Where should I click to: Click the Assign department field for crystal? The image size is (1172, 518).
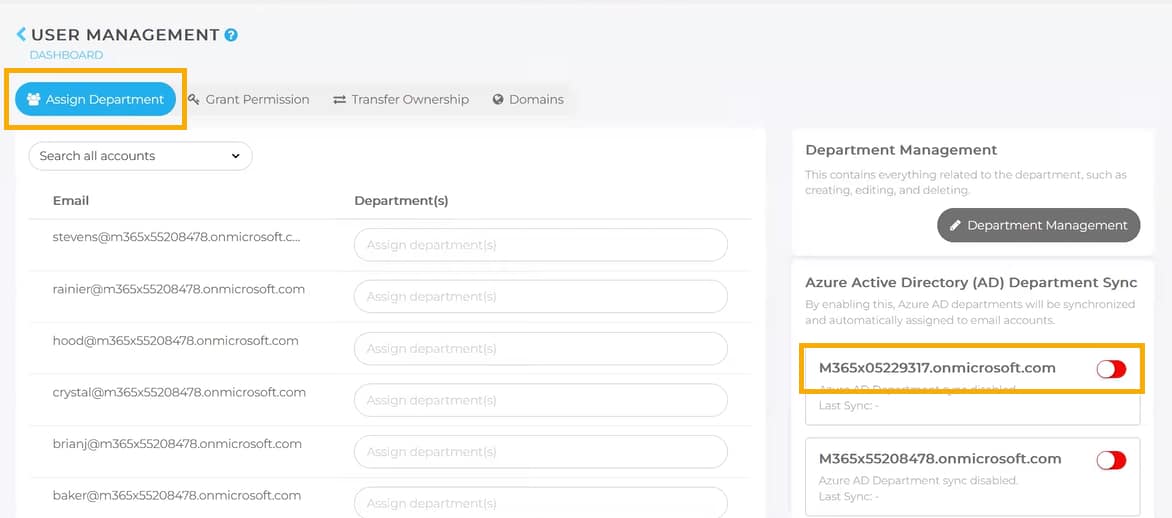[540, 400]
